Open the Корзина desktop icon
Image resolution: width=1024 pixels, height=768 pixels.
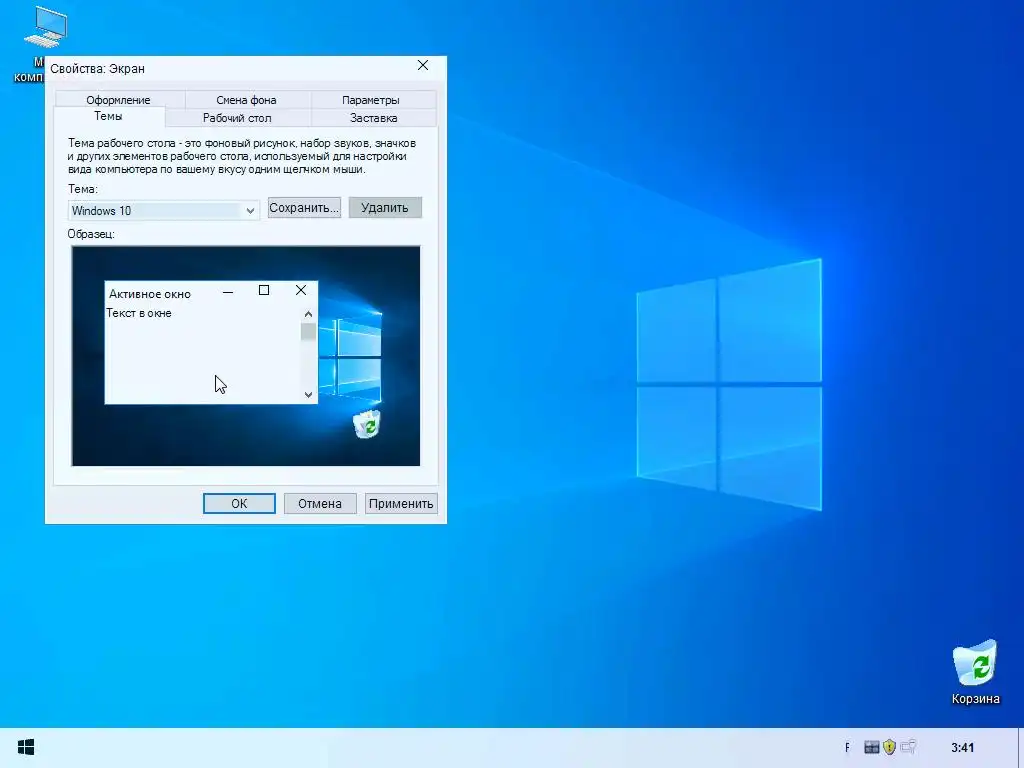pyautogui.click(x=975, y=672)
